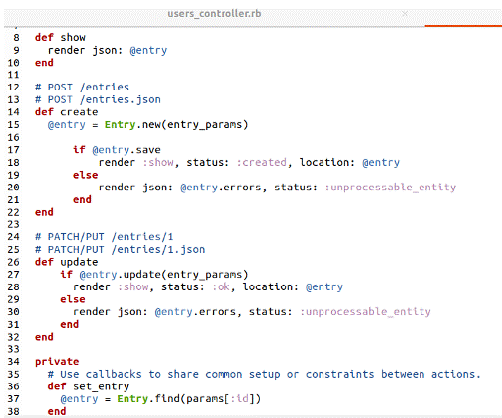
Task: Click comment '# PATCH/PUT /entries/1.json'
Action: pos(120,249)
